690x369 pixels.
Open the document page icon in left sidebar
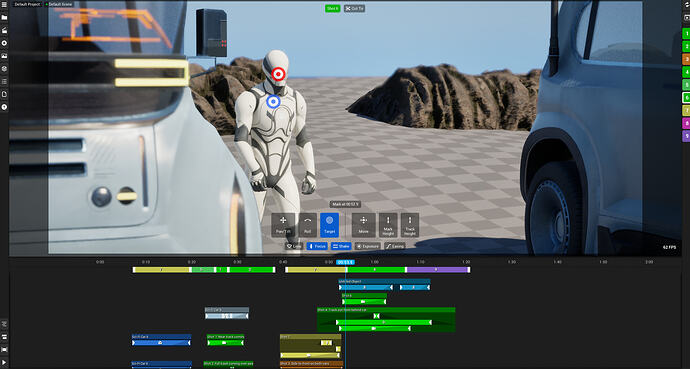point(4,94)
